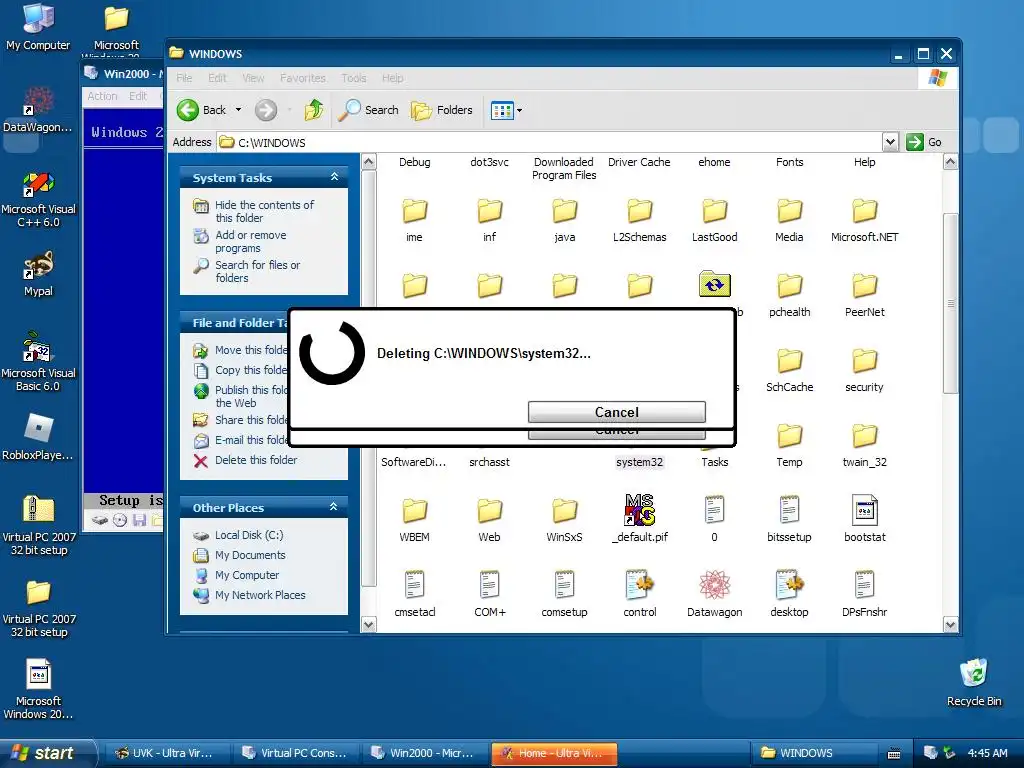
Task: Click Hide the contents of this folder
Action: 264,211
